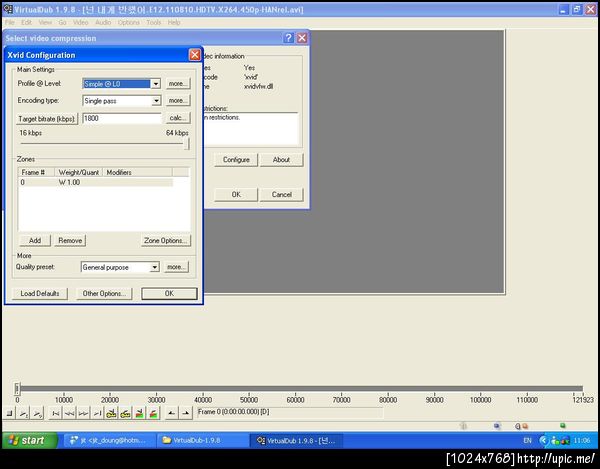Open Zone Options

tap(166, 241)
